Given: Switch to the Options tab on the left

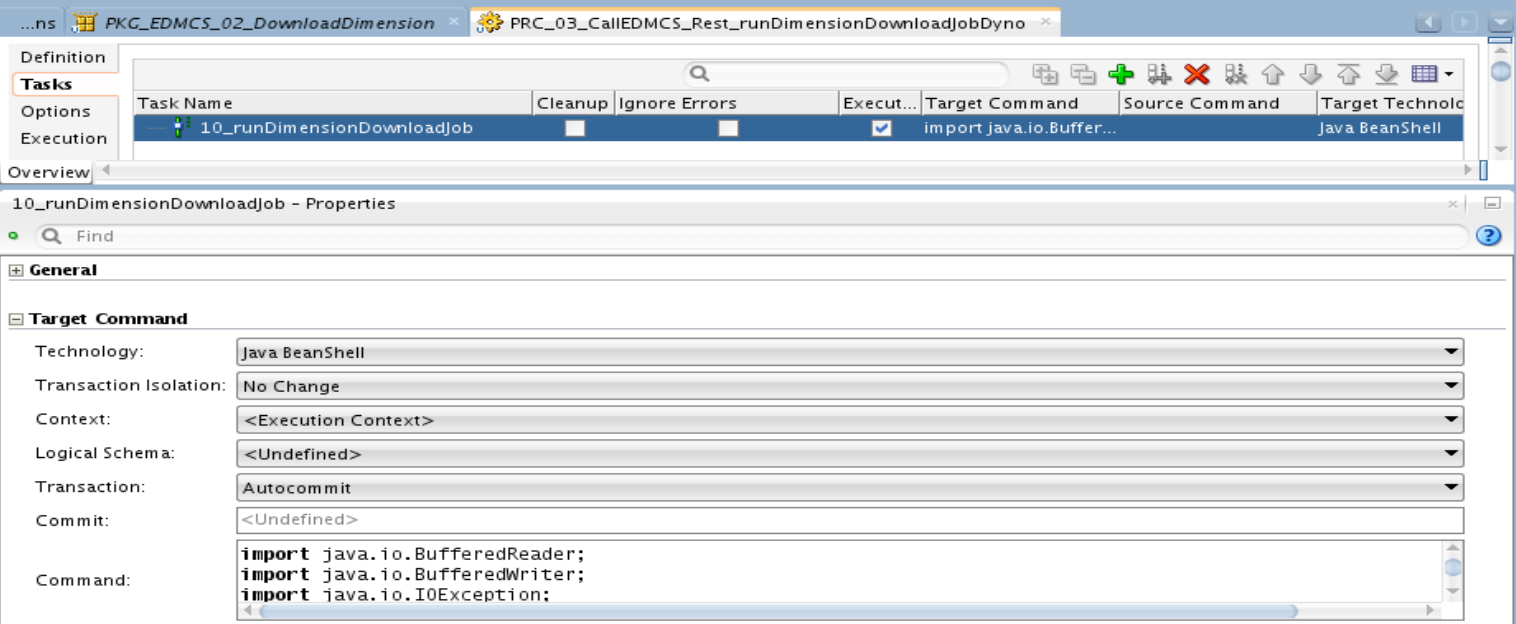Looking at the screenshot, I should point(57,111).
